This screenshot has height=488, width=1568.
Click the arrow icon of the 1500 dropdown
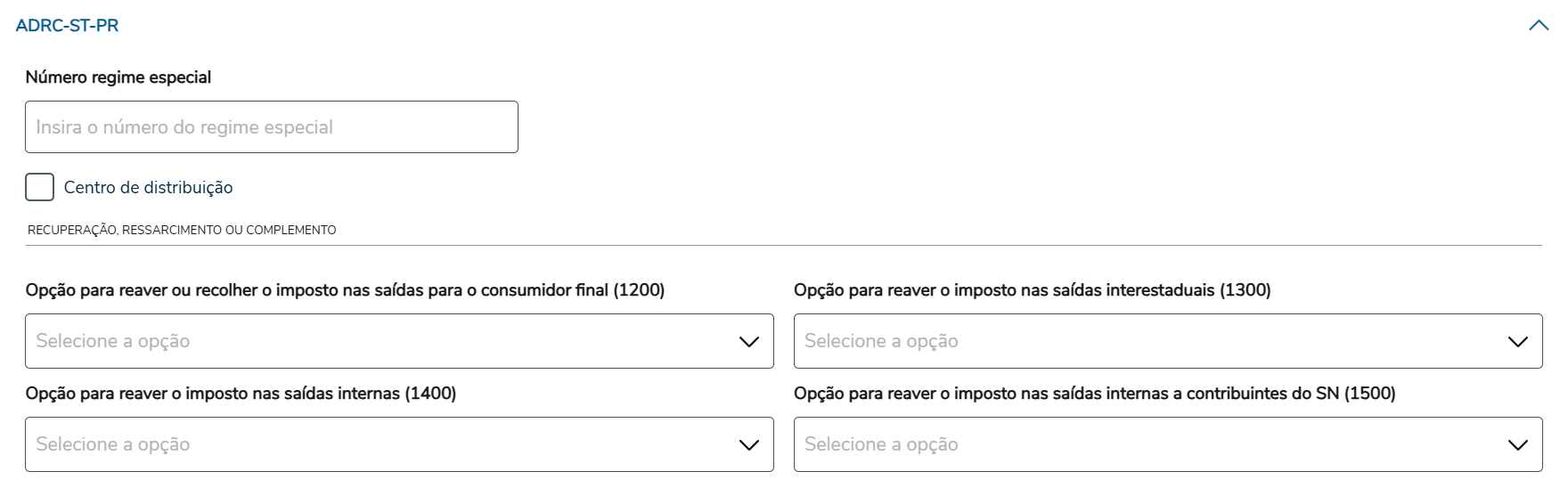pyautogui.click(x=1518, y=445)
